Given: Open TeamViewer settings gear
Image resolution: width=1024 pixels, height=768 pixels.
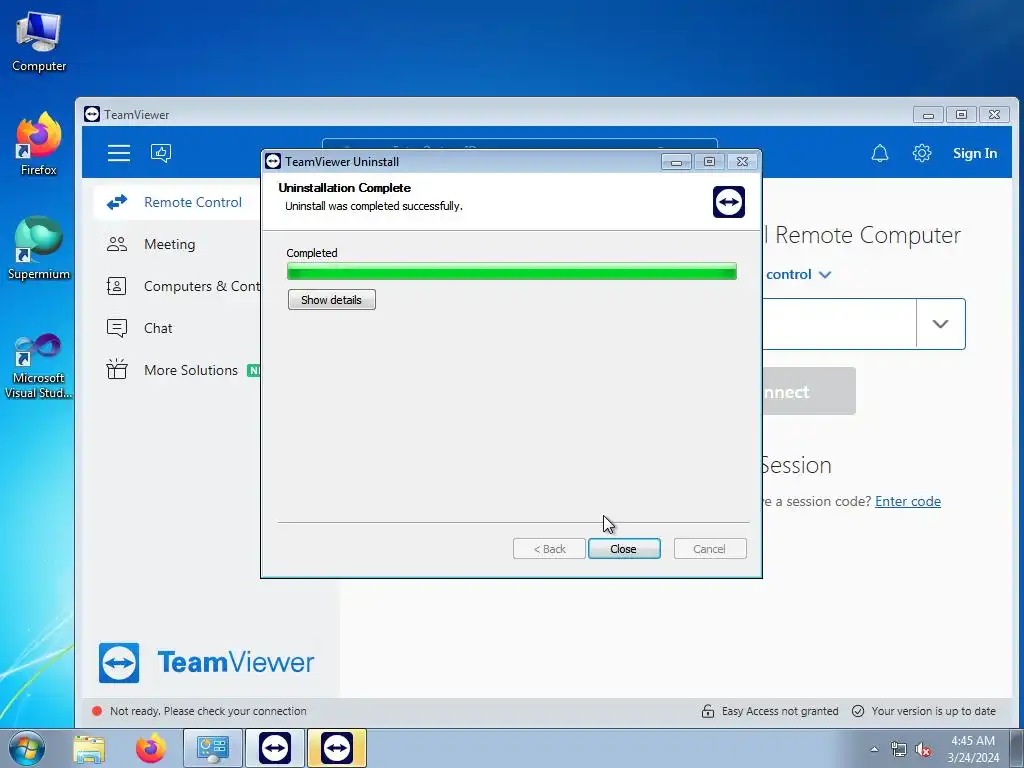Looking at the screenshot, I should [921, 153].
